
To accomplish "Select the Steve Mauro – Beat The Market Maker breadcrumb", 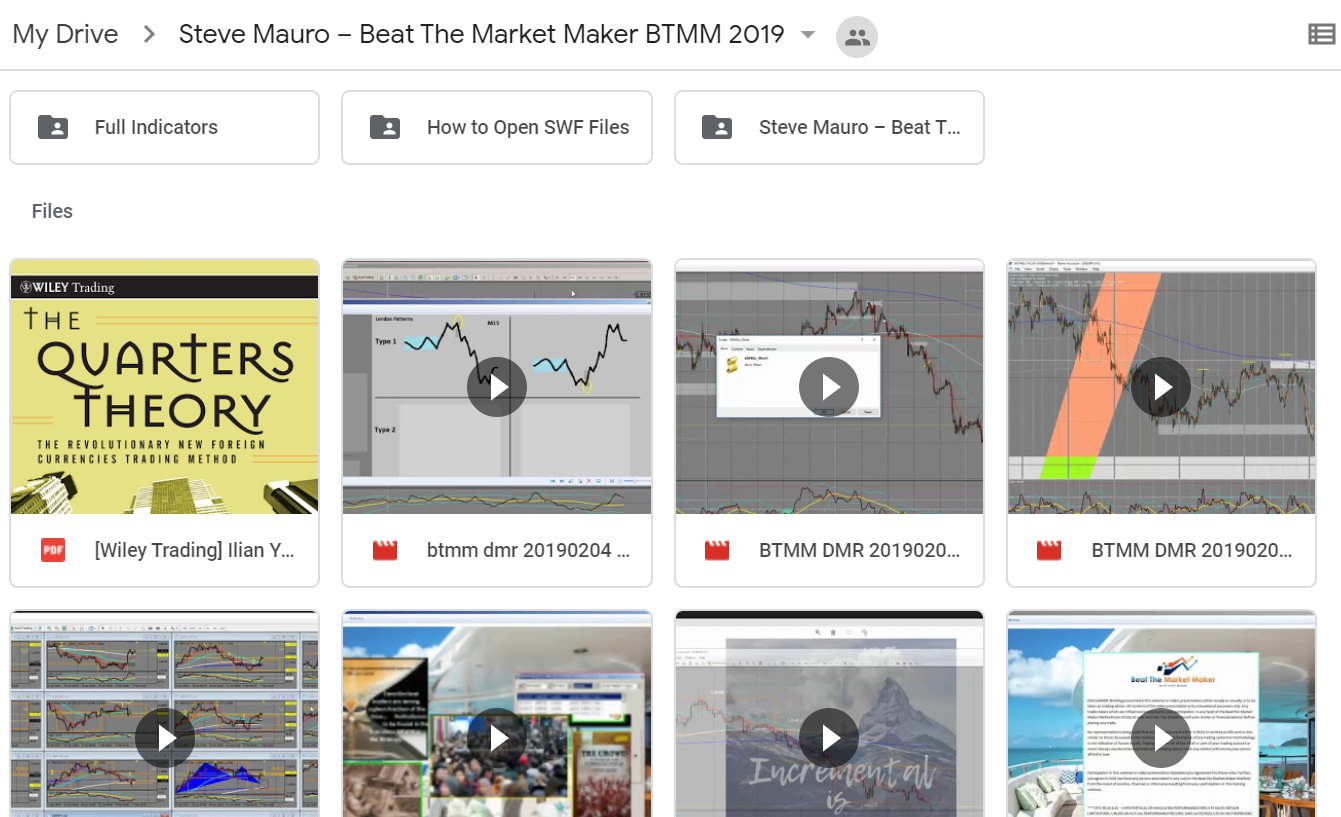I will pyautogui.click(x=481, y=34).
